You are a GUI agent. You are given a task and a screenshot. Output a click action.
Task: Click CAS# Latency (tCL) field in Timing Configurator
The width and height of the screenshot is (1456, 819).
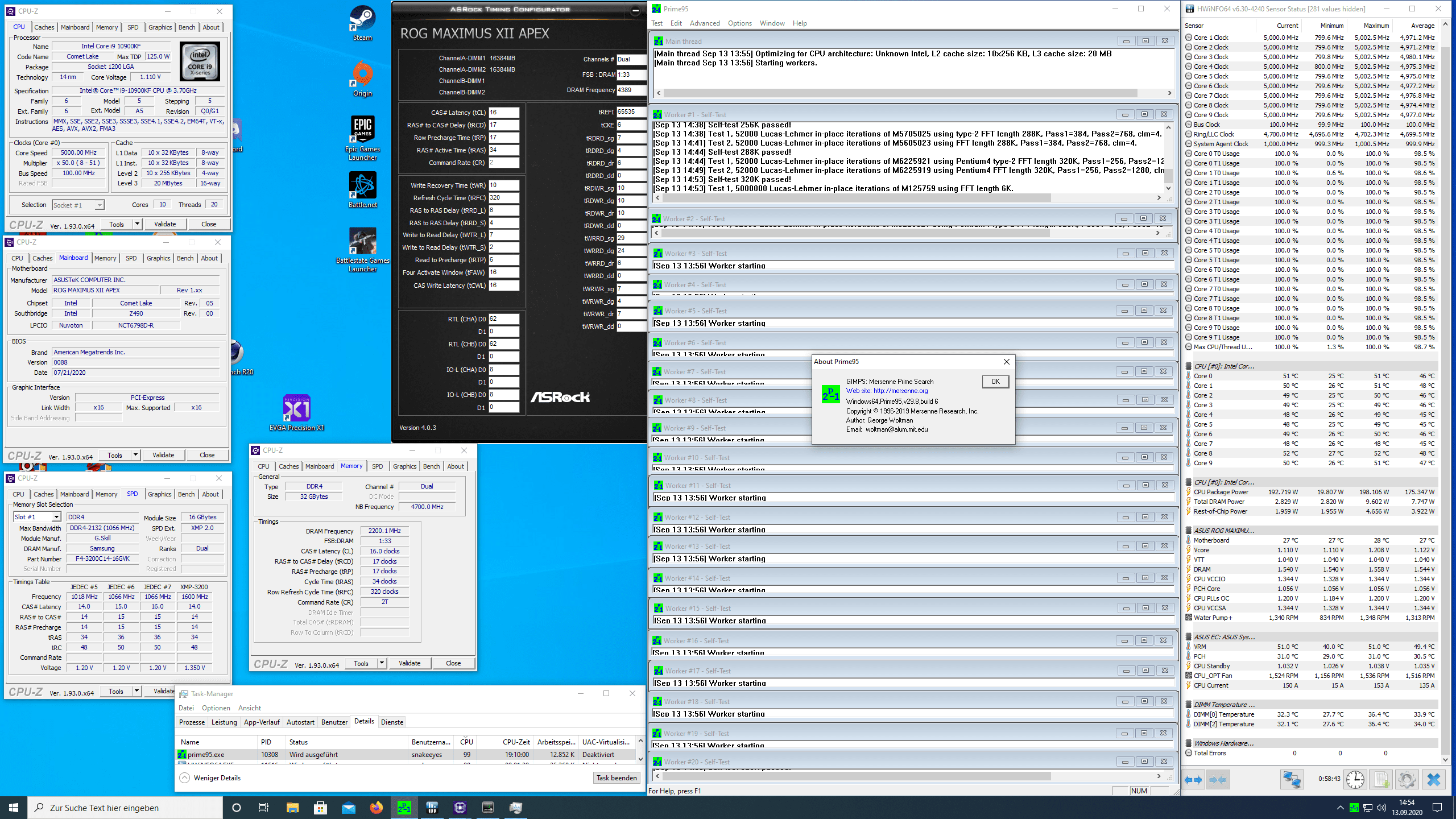coord(503,113)
